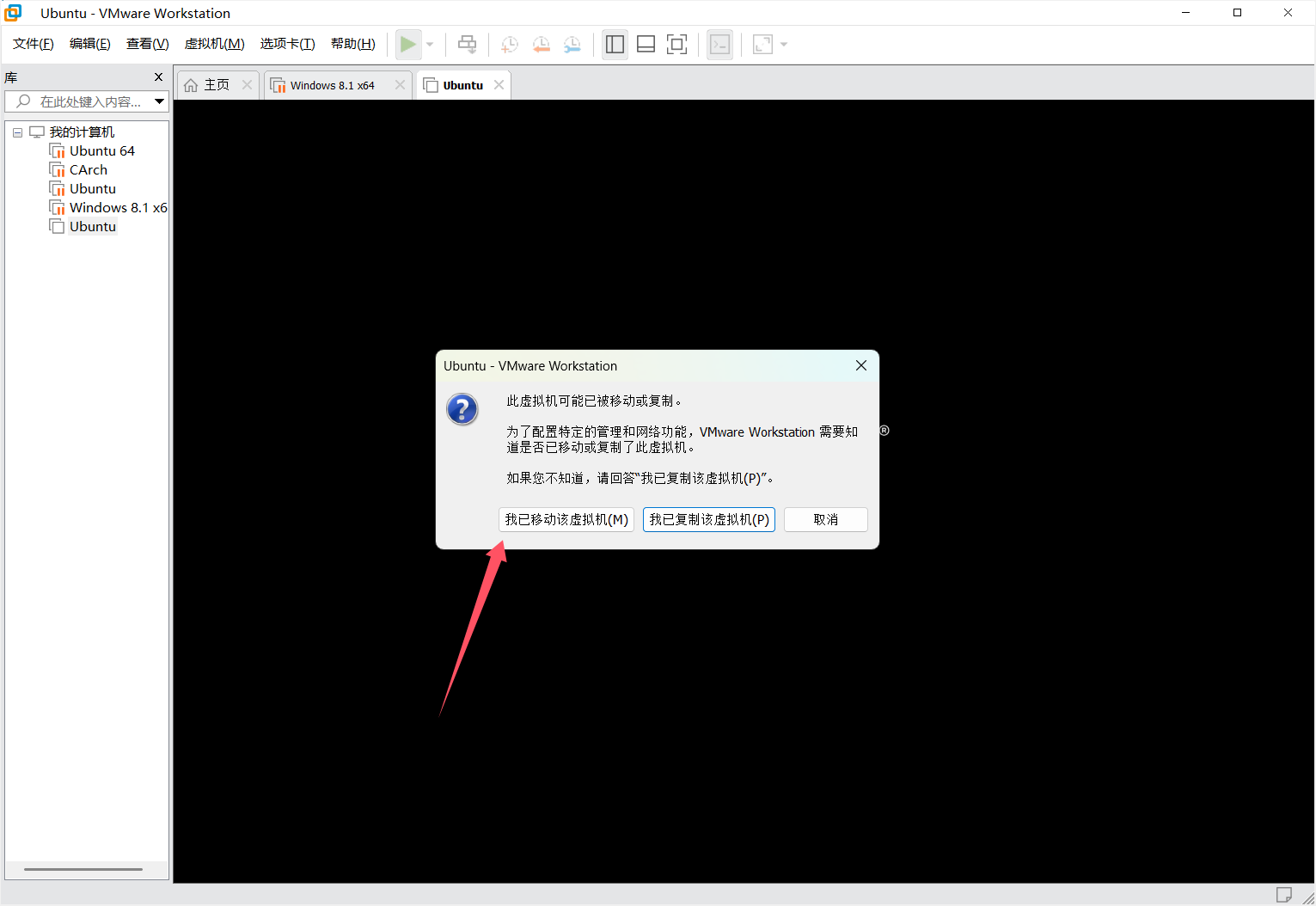Image resolution: width=1316 pixels, height=906 pixels.
Task: Click the status bar message log icon
Action: [x=1283, y=895]
